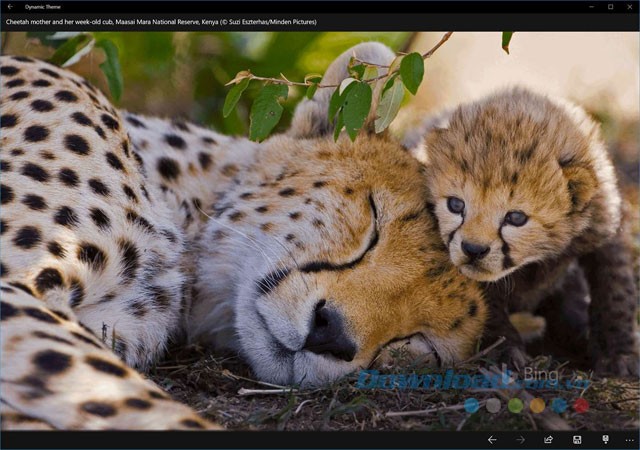Screen dimensions: 640x450
Task: Click the orange dot in the watermark
Action: tap(537, 405)
